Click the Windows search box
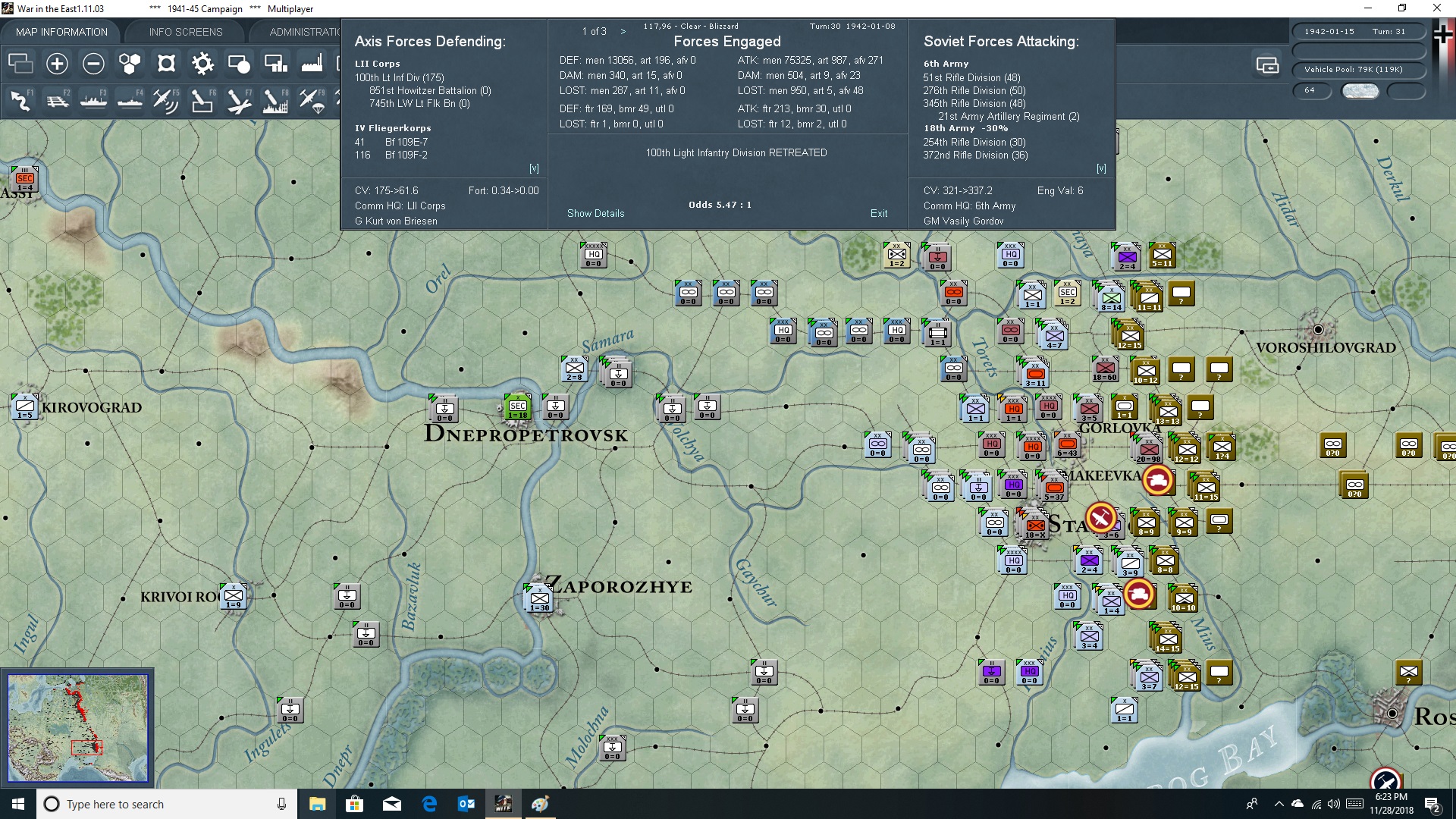The width and height of the screenshot is (1456, 819). [x=167, y=804]
